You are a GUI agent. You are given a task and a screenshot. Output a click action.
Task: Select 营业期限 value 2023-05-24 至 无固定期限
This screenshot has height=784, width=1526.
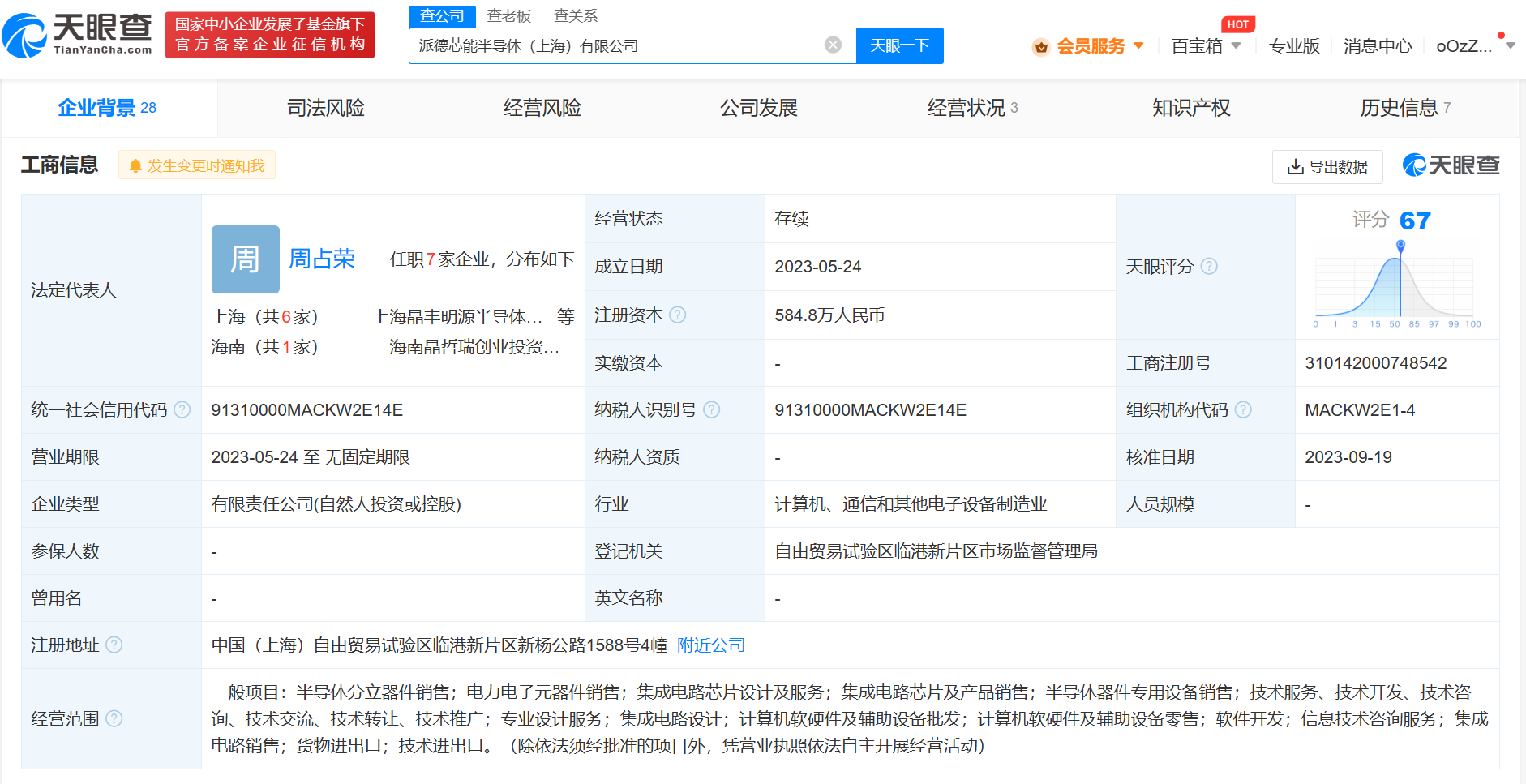click(x=311, y=457)
